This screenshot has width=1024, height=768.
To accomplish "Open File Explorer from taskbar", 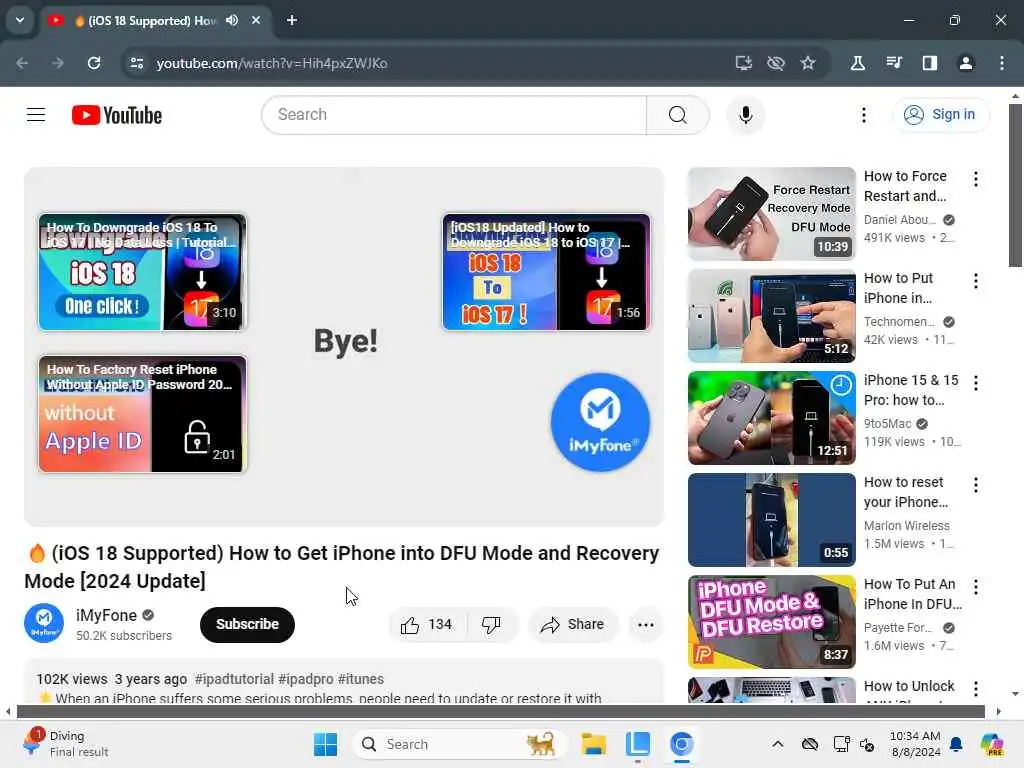I will click(x=594, y=744).
